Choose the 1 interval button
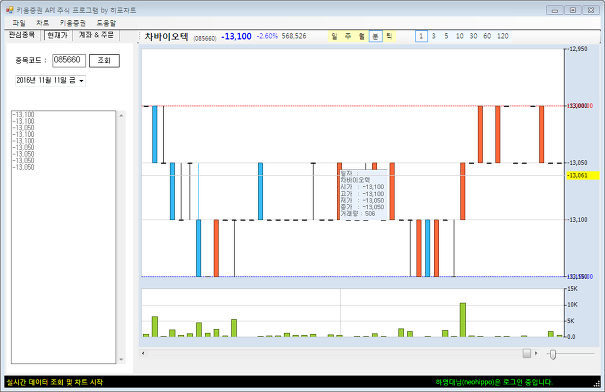 [x=421, y=36]
